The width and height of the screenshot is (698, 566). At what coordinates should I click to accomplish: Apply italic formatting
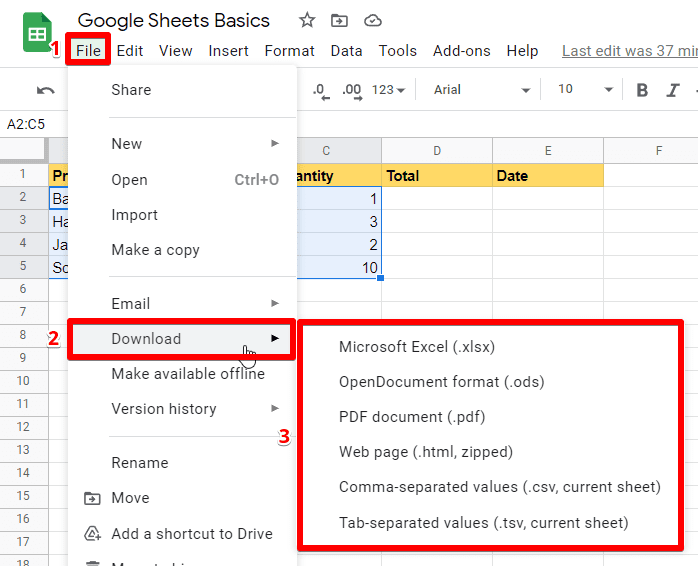point(673,90)
